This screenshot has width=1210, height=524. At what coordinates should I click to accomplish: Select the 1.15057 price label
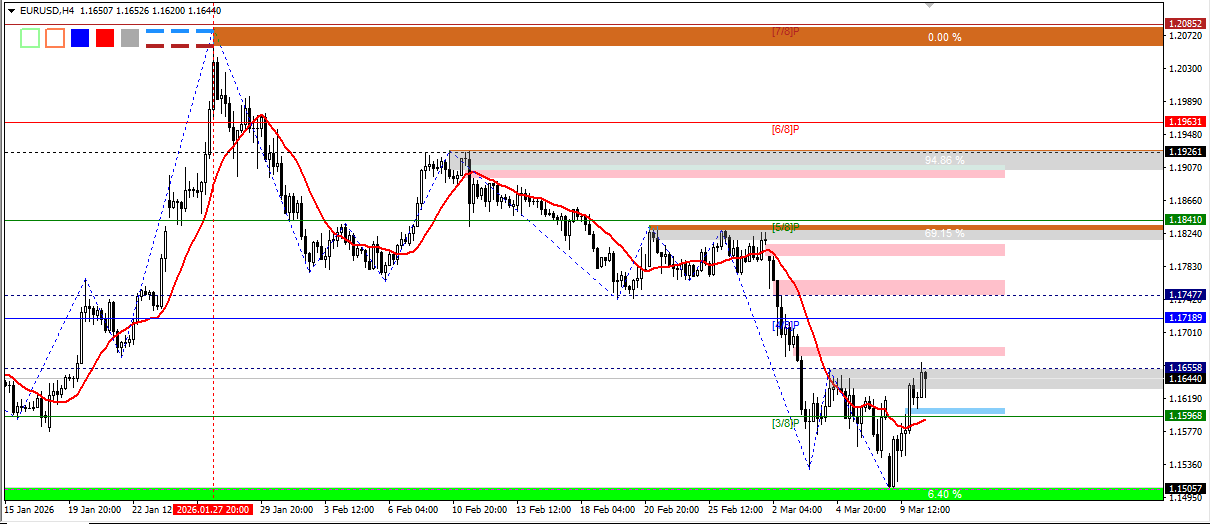(x=1184, y=489)
